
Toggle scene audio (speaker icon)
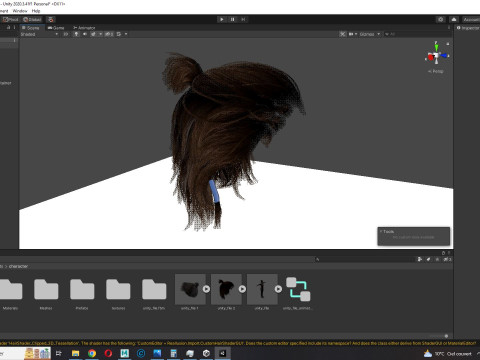click(x=85, y=34)
